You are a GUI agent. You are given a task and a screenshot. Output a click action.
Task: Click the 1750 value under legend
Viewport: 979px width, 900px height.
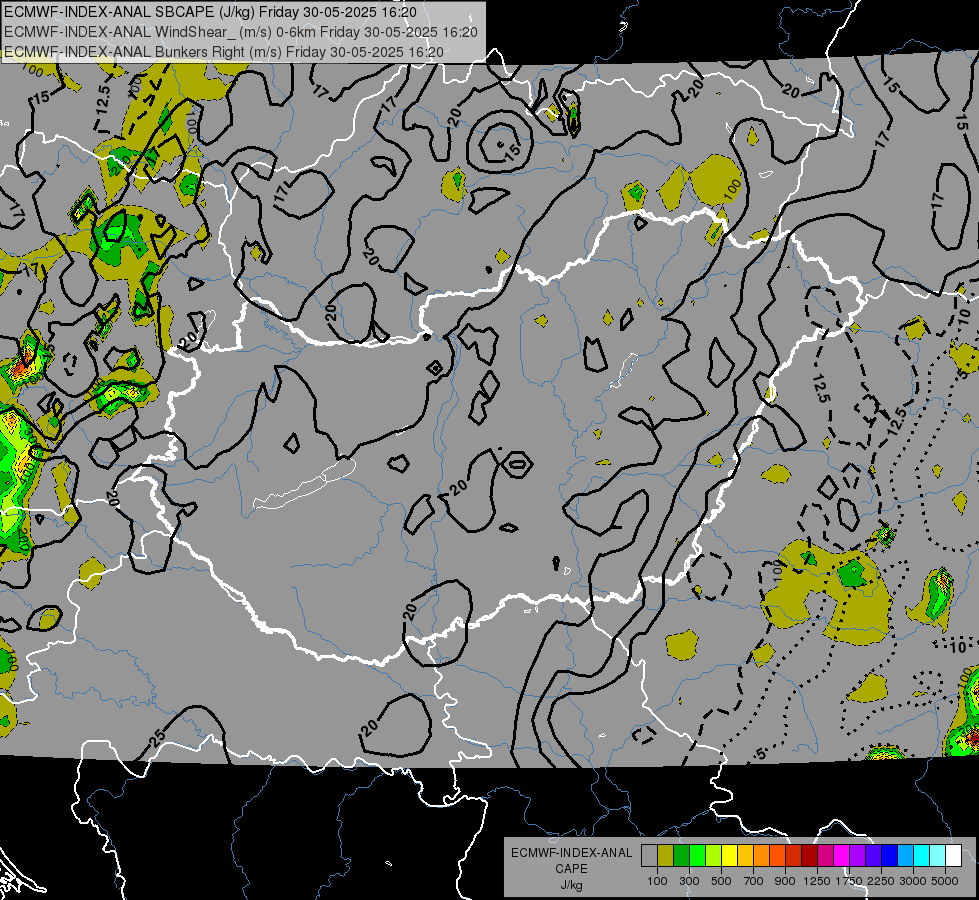[849, 881]
